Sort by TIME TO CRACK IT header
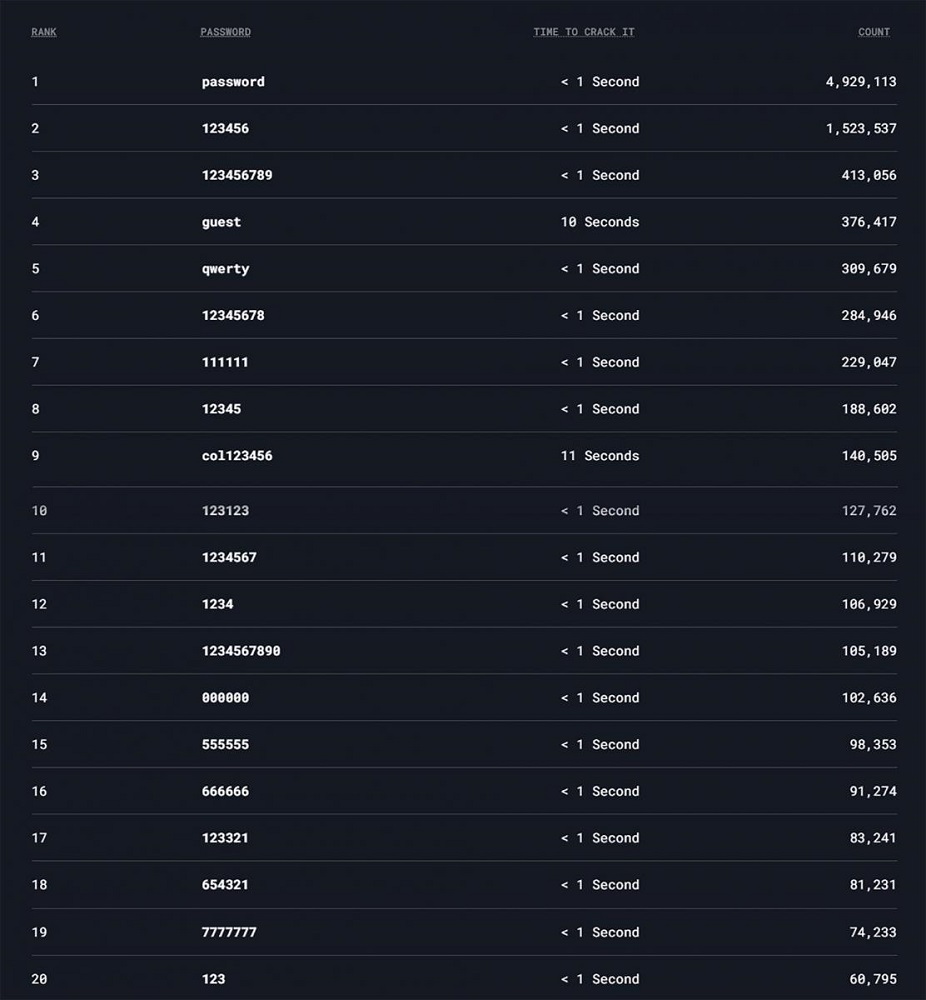The width and height of the screenshot is (926, 1000). click(x=584, y=32)
